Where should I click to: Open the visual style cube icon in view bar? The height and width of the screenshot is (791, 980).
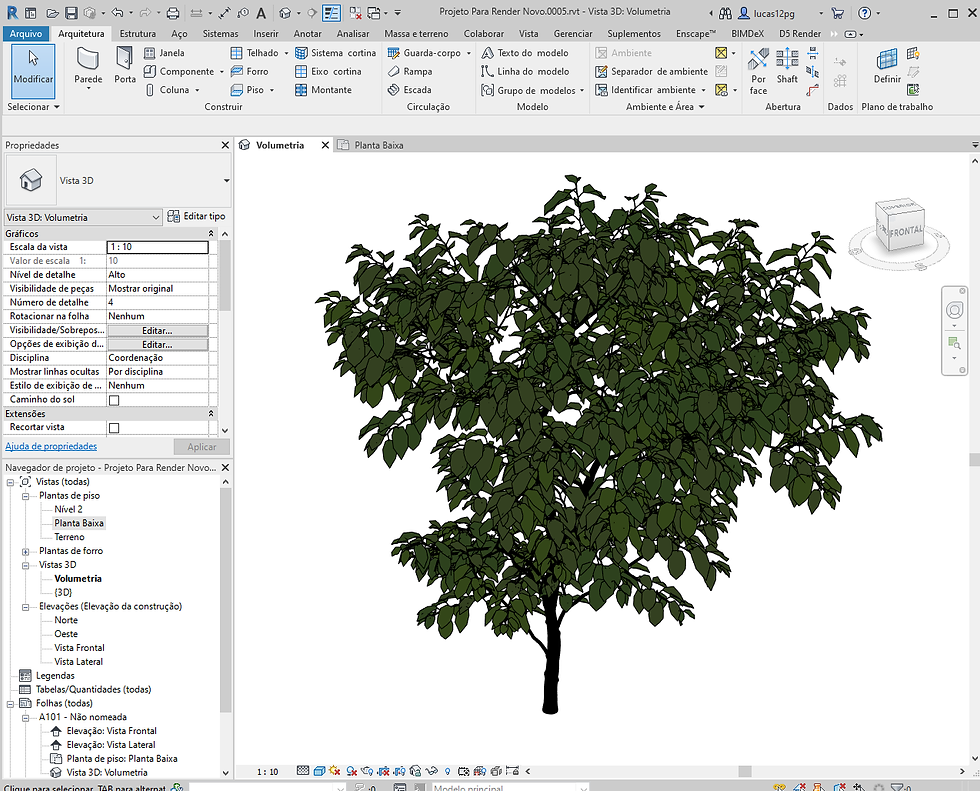tap(319, 771)
